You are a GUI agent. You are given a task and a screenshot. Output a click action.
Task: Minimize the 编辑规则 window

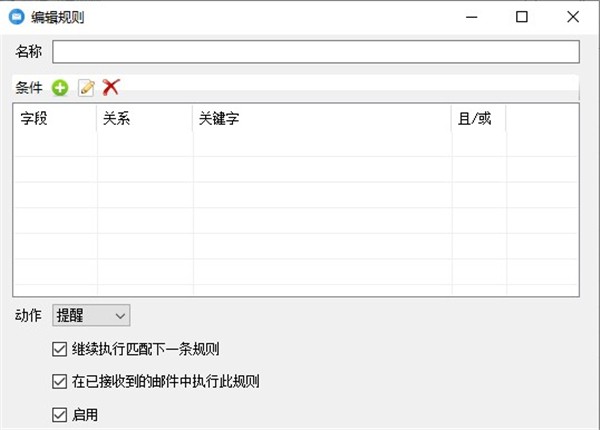point(471,17)
